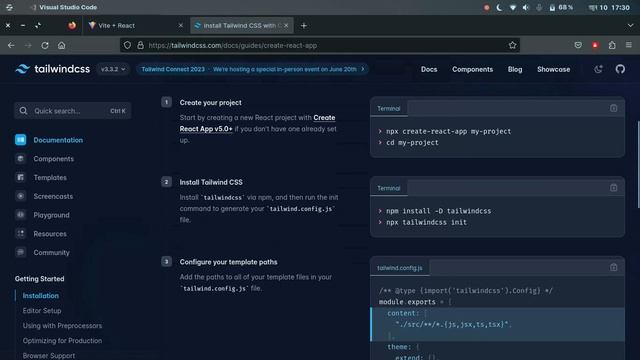Close the Install Tailwind CSS tab
The width and height of the screenshot is (640, 360).
tap(286, 25)
